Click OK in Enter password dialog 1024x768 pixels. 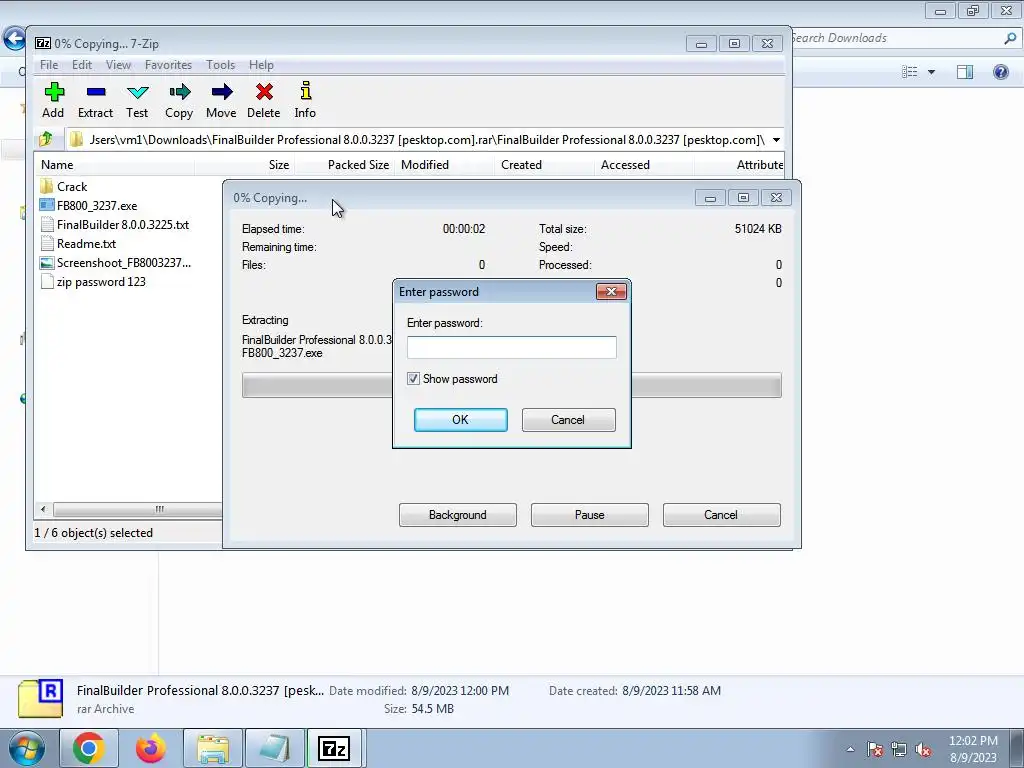[x=460, y=420]
